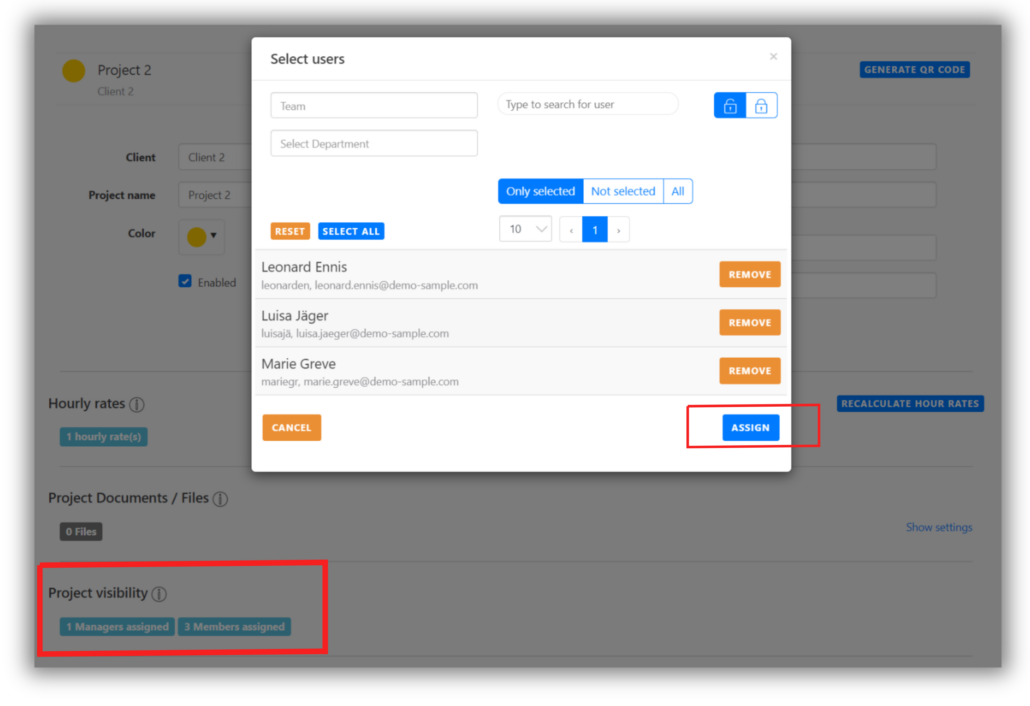Remove Luisa Jäger from selection
1030x706 pixels.
(x=749, y=323)
